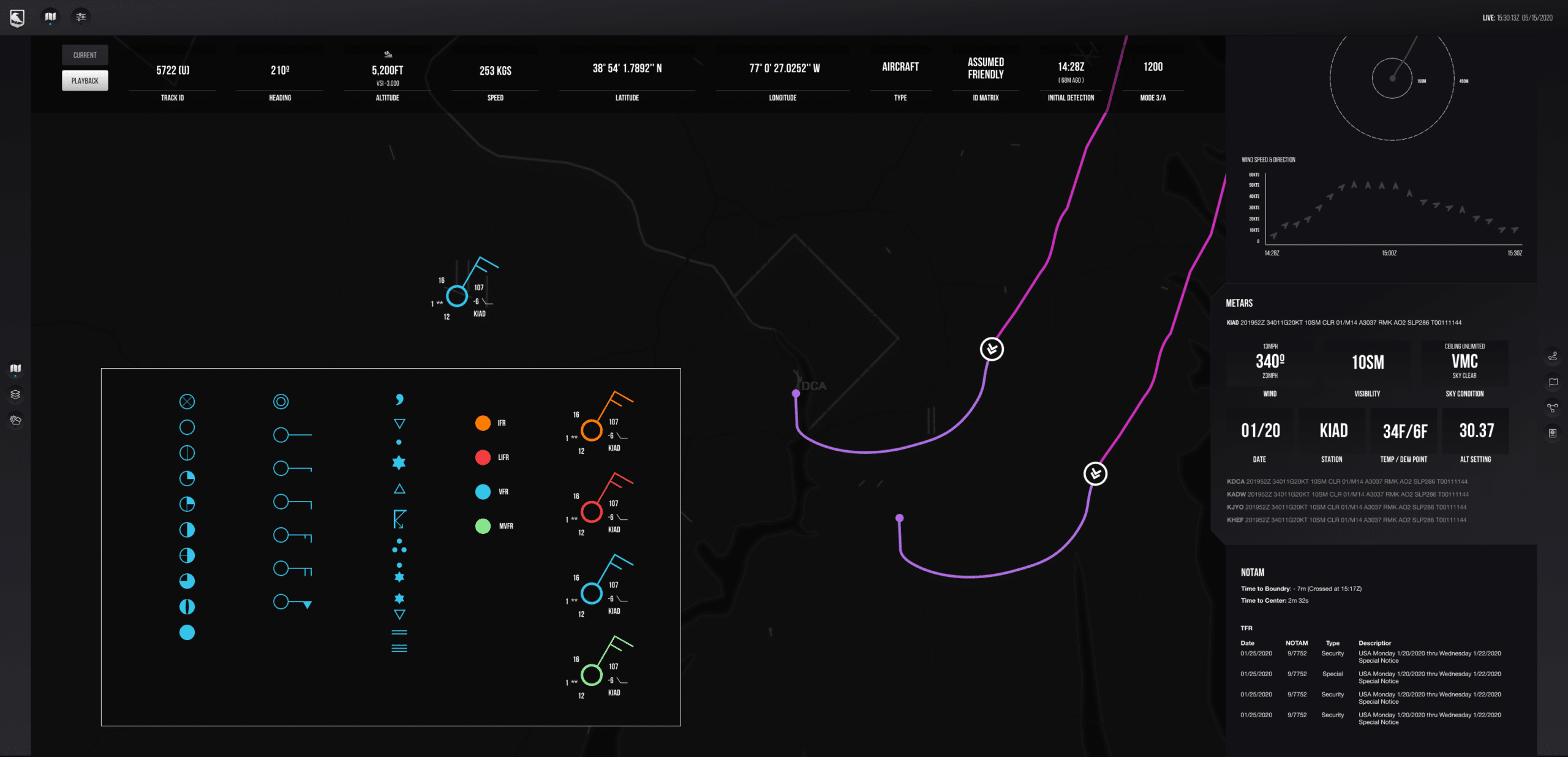Viewport: 1568px width, 757px height.
Task: Click the 15:00Z mark on wind chart
Action: tap(1389, 253)
